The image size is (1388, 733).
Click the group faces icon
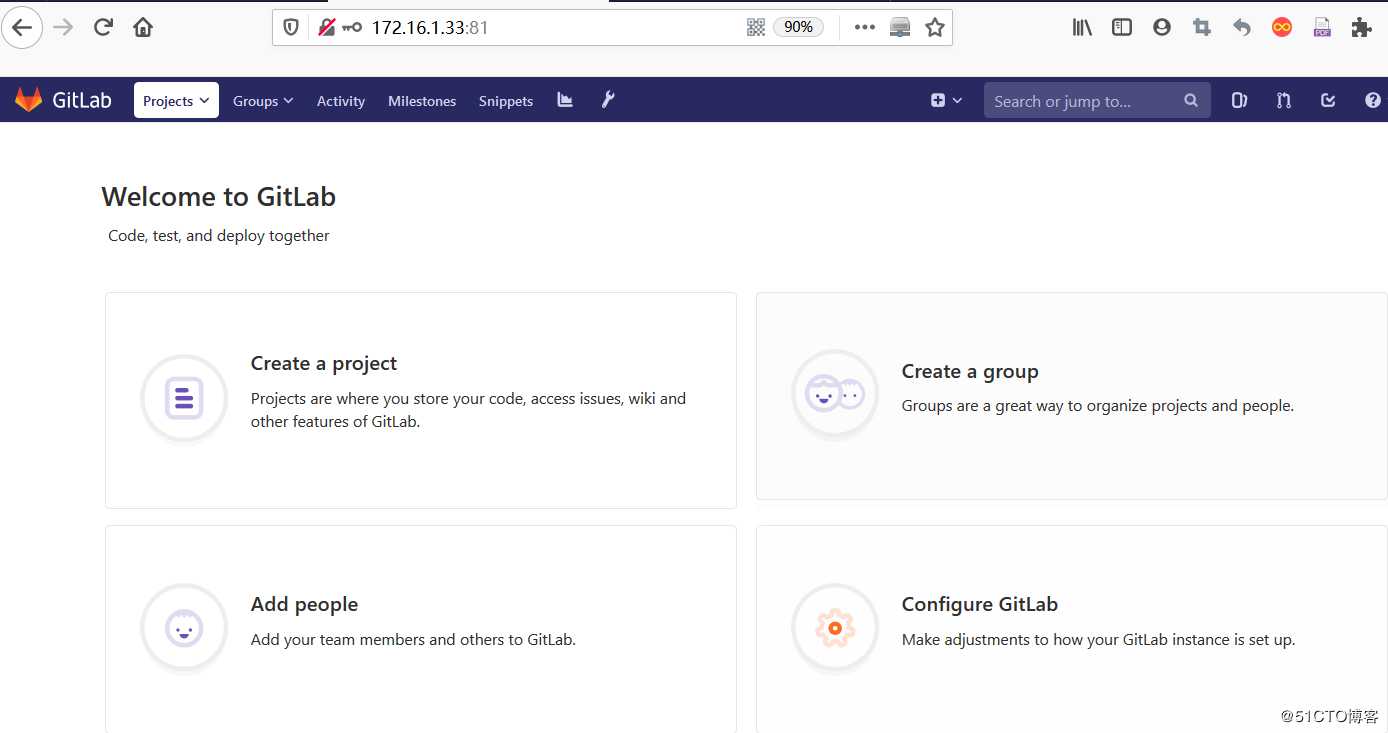coord(835,395)
